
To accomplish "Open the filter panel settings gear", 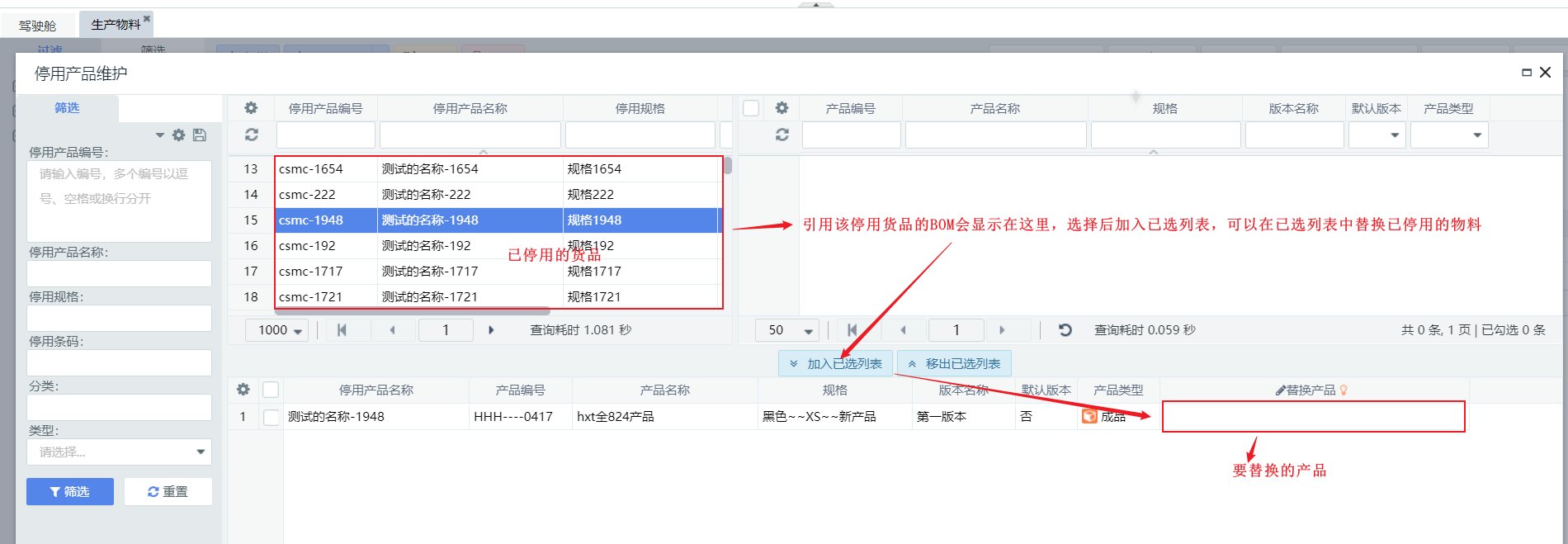I will tap(179, 135).
